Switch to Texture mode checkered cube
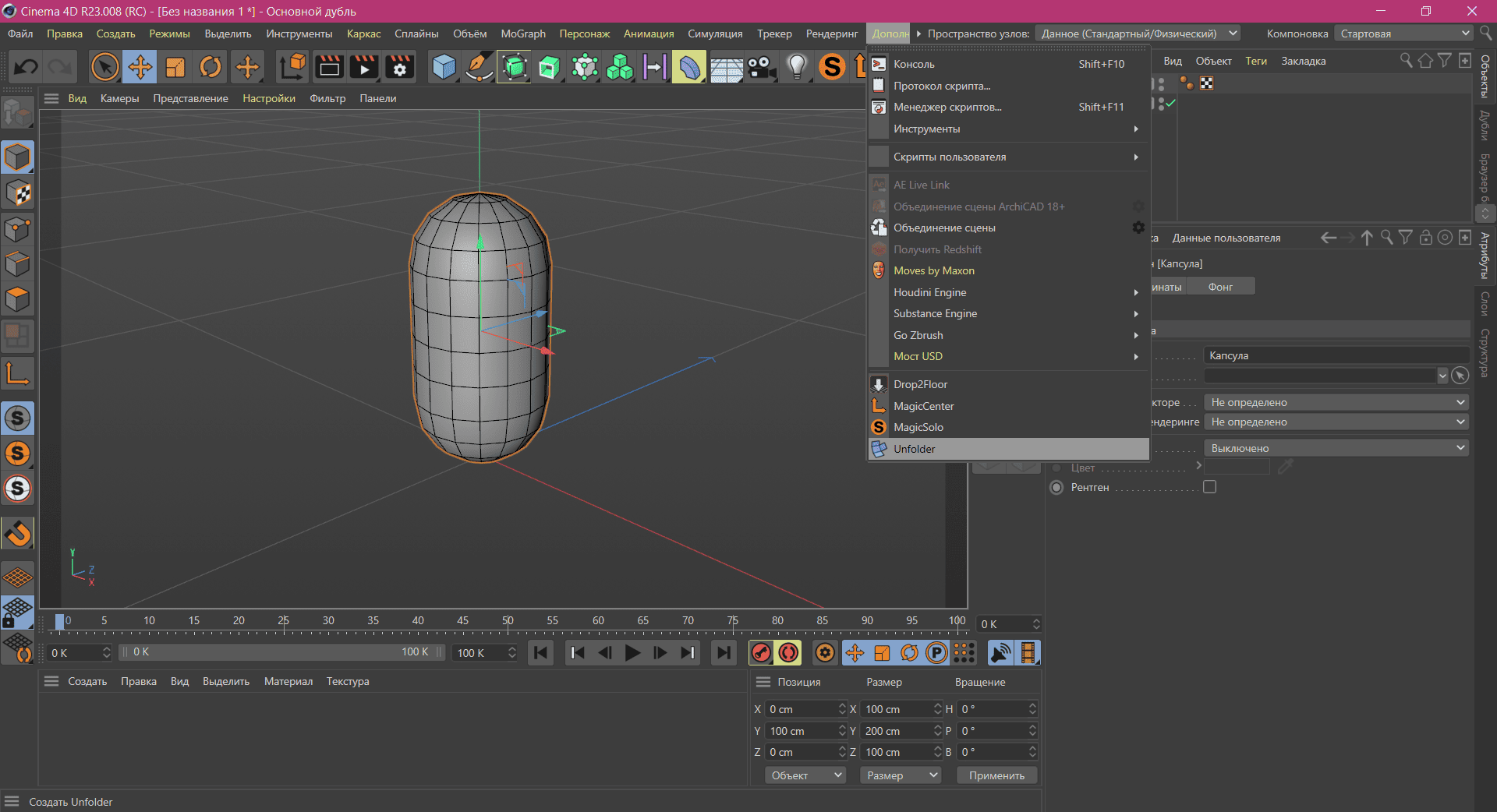The height and width of the screenshot is (812, 1497). [17, 192]
